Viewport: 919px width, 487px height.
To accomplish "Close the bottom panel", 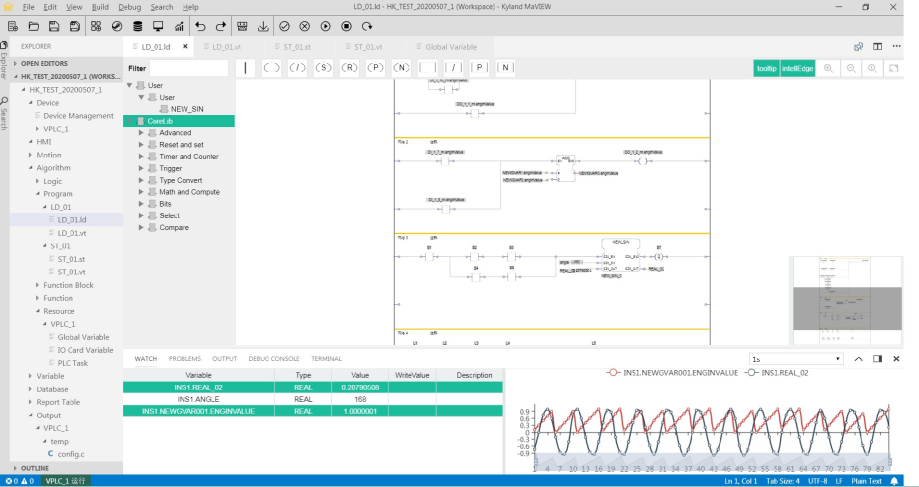I will pos(896,359).
